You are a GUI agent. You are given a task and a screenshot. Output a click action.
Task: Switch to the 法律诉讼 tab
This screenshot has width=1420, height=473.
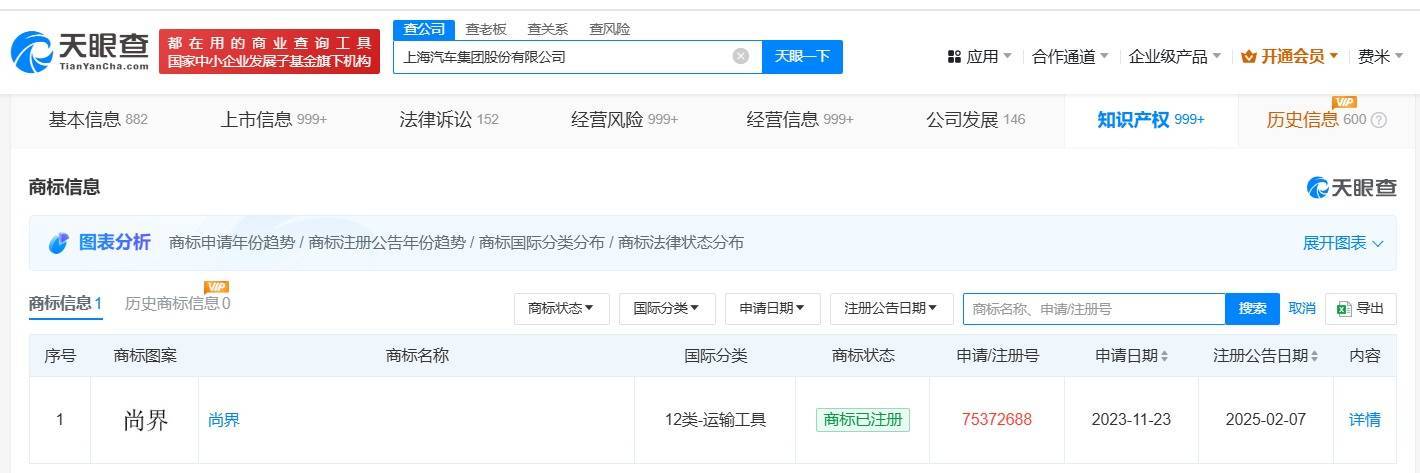pos(448,120)
